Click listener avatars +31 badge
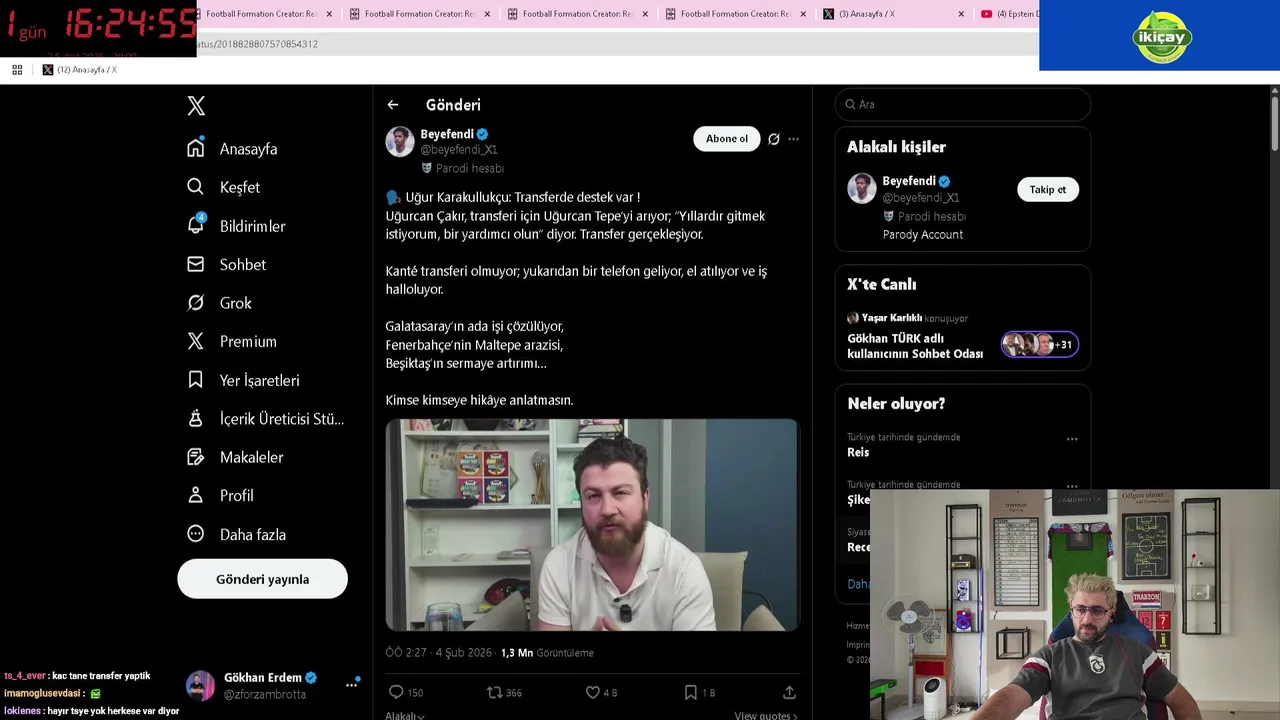The image size is (1280, 720). click(1040, 344)
